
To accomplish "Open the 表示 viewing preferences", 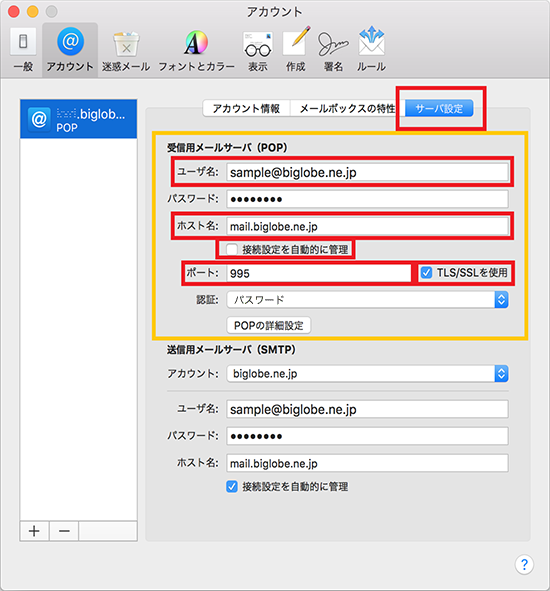I will coord(258,50).
